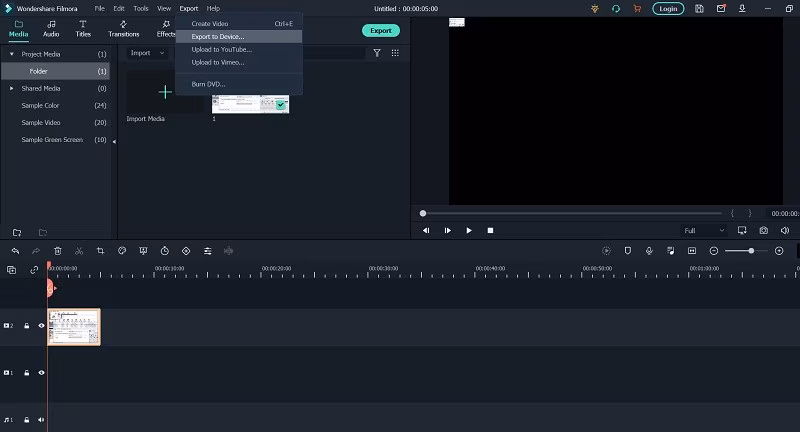Viewport: 800px width, 432px height.
Task: Open the Speed/Duration stopwatch icon
Action: (x=165, y=251)
